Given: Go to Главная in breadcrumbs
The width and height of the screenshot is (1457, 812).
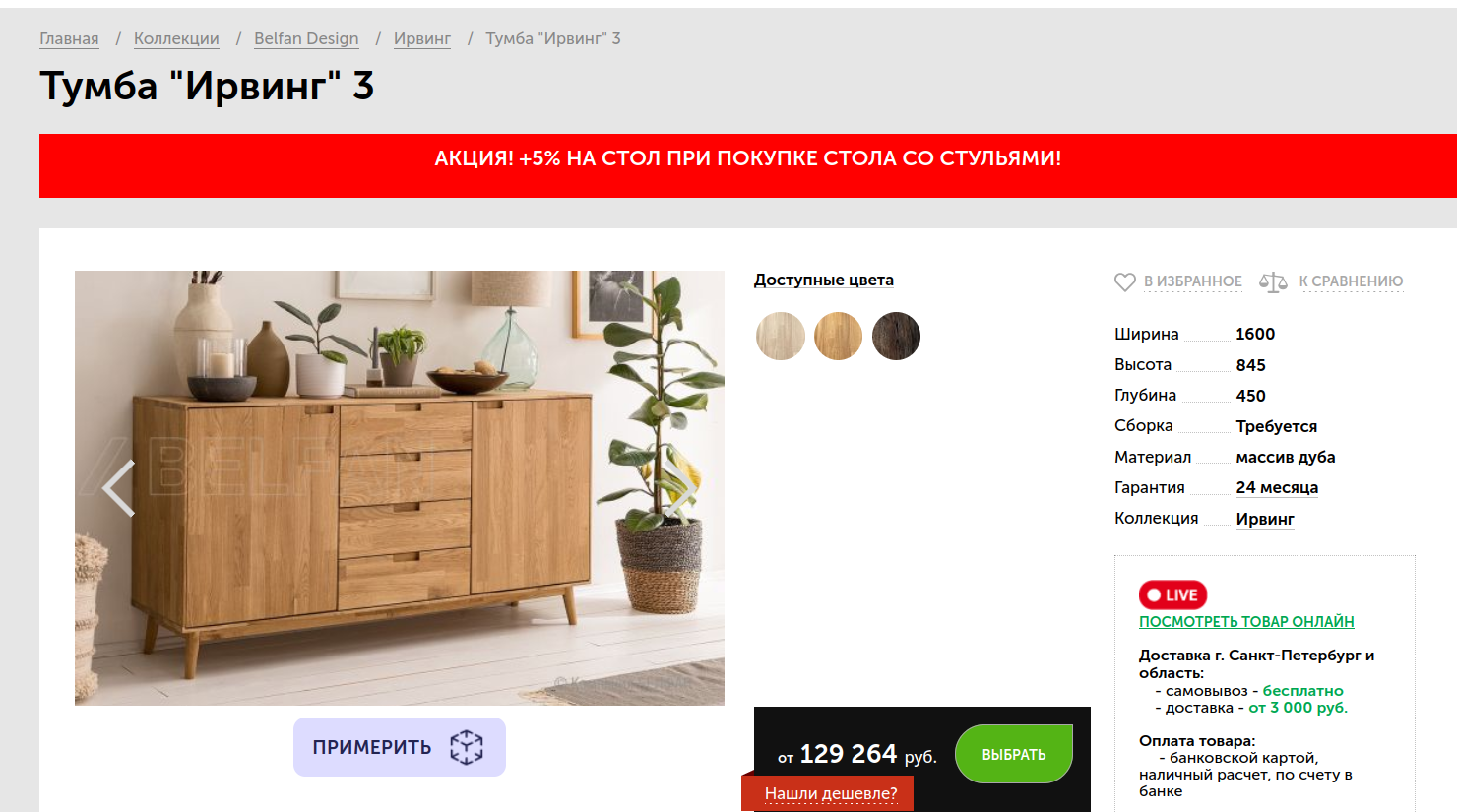Looking at the screenshot, I should (x=69, y=38).
